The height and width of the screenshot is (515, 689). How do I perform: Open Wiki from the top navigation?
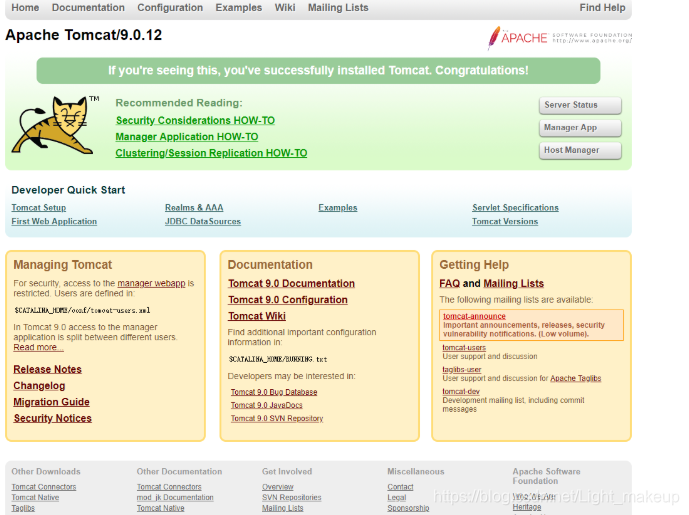(x=285, y=8)
